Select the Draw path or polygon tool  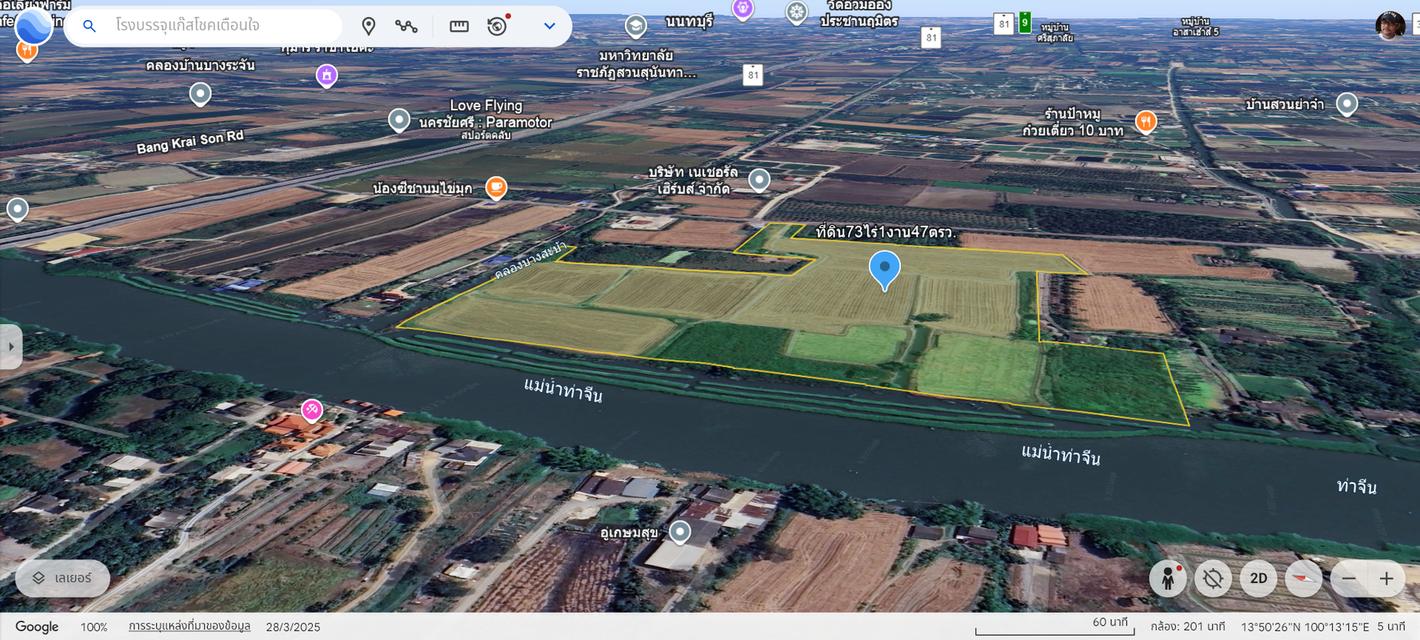tap(406, 26)
